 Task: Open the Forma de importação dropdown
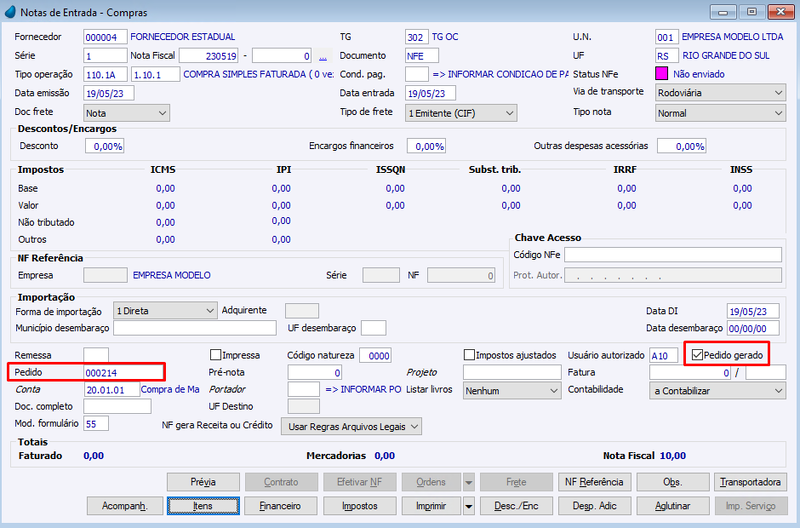[165, 311]
